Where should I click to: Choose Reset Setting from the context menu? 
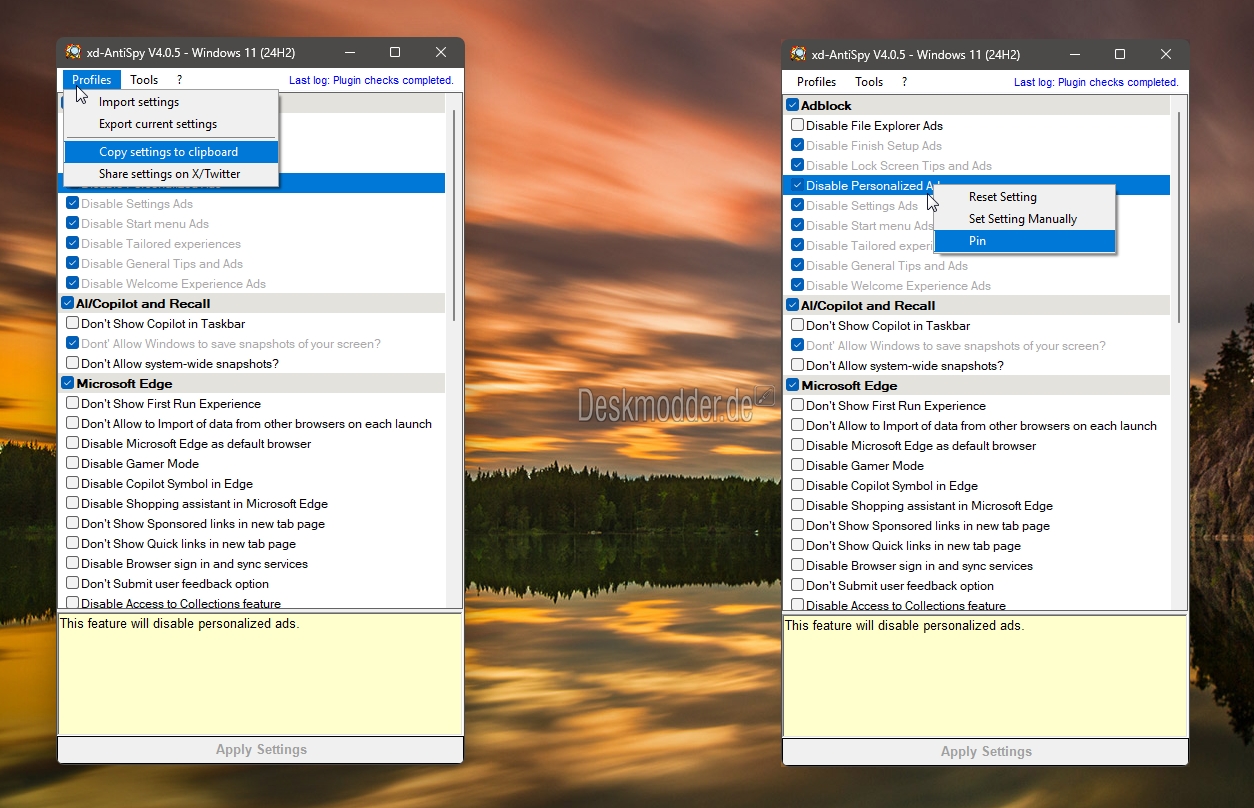(1025, 197)
